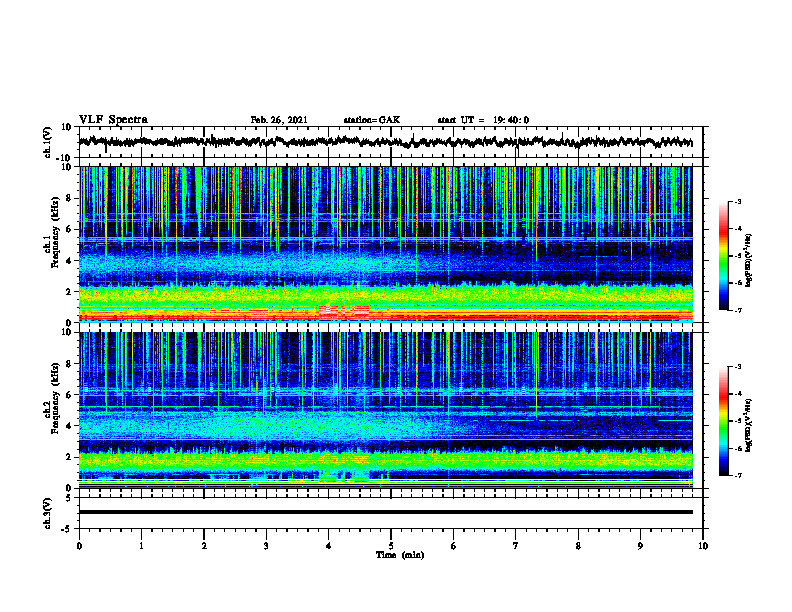This screenshot has height=612, width=792.
Task: Click the "8" kHz tick on ch.1 spectrogram
Action: click(69, 198)
